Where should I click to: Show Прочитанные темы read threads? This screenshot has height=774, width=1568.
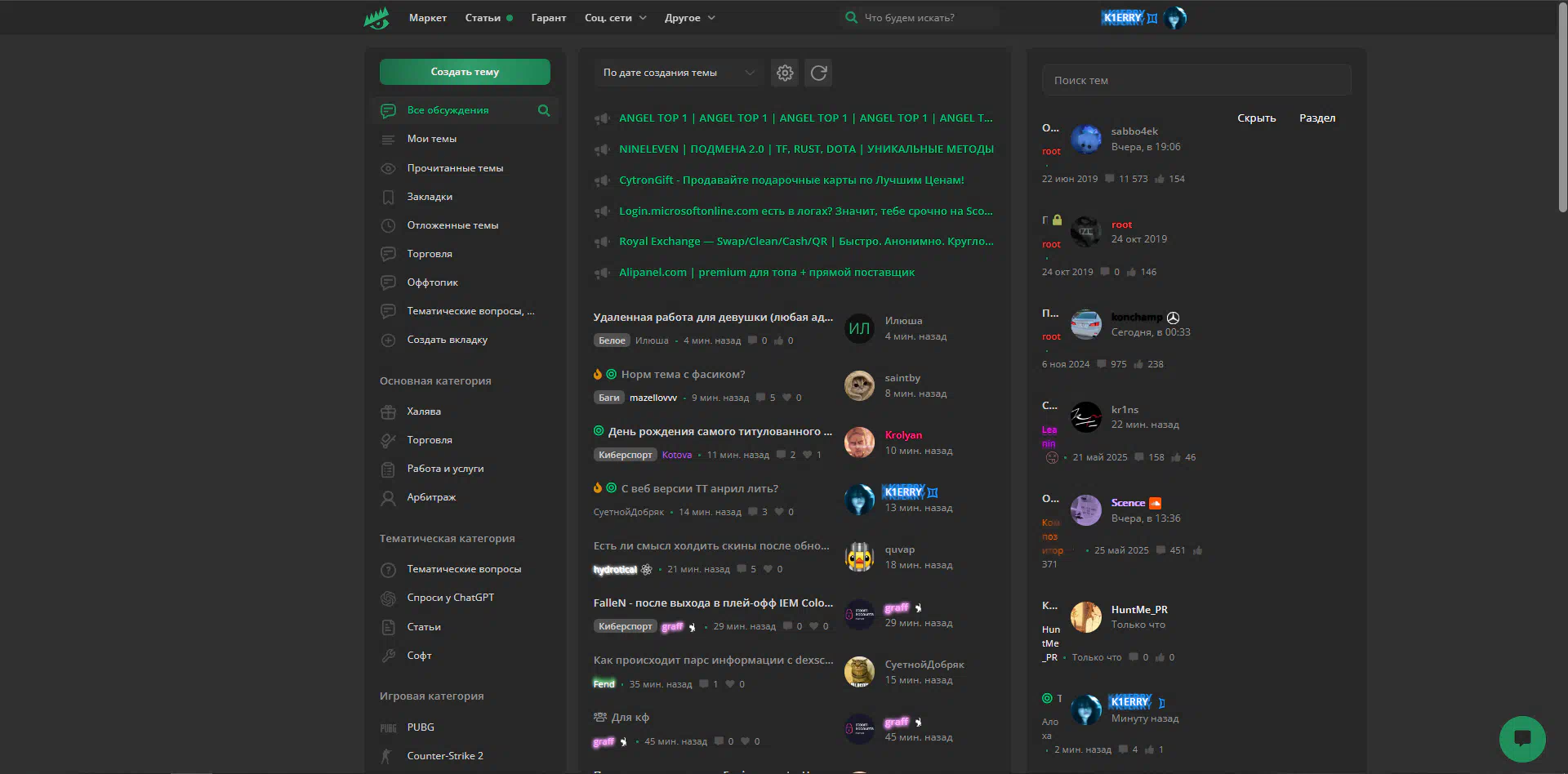click(455, 168)
